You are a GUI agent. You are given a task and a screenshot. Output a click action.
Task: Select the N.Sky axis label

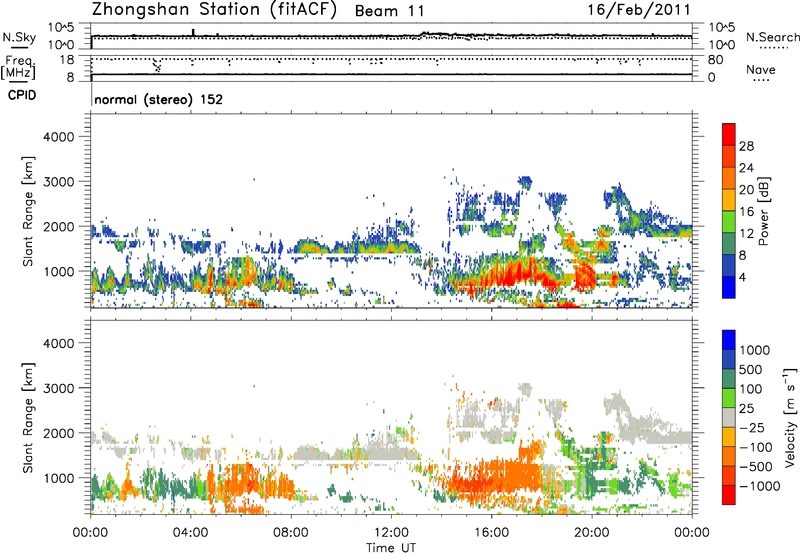[x=19, y=37]
